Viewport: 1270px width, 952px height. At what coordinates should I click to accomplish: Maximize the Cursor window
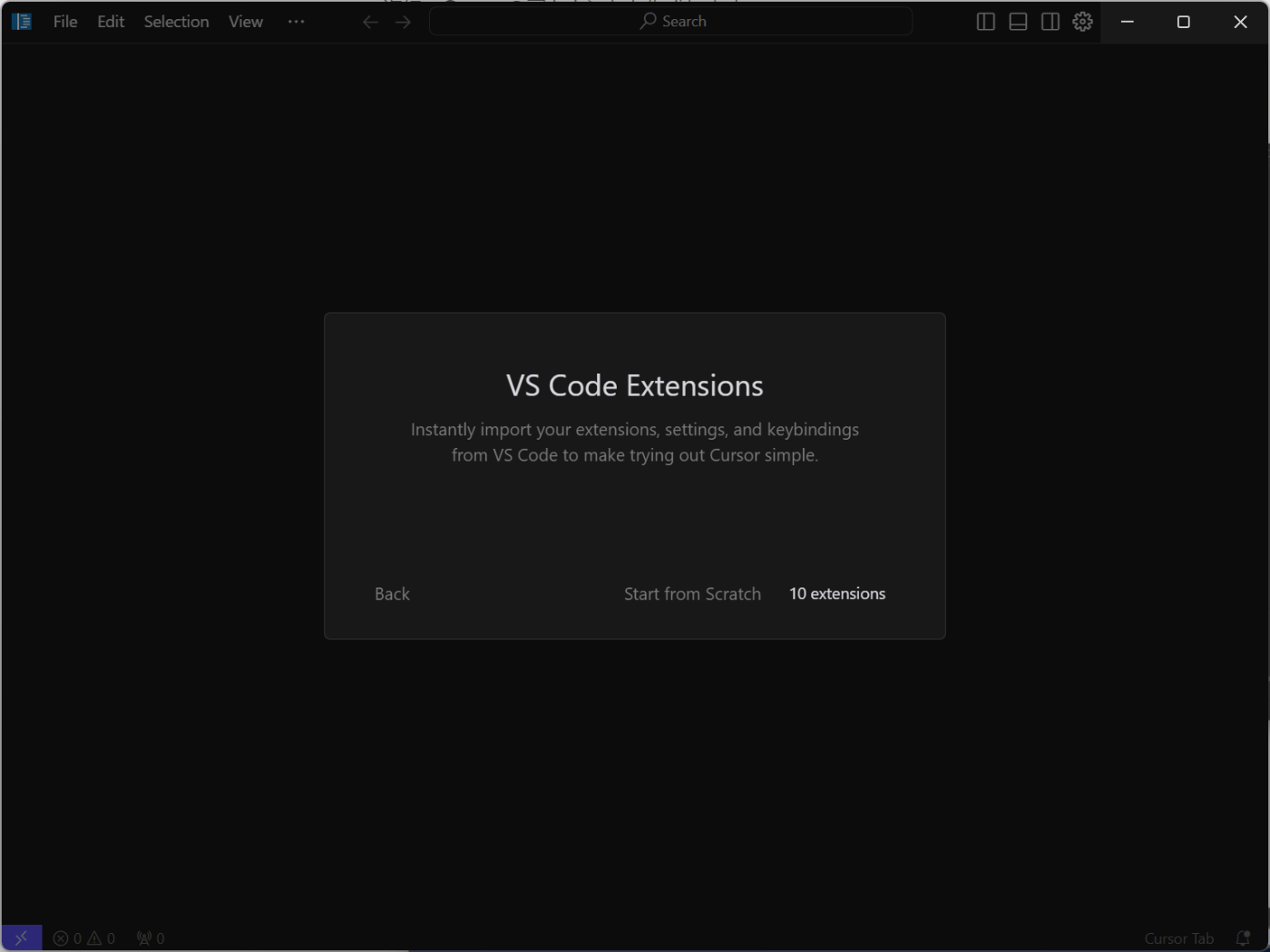(x=1183, y=22)
